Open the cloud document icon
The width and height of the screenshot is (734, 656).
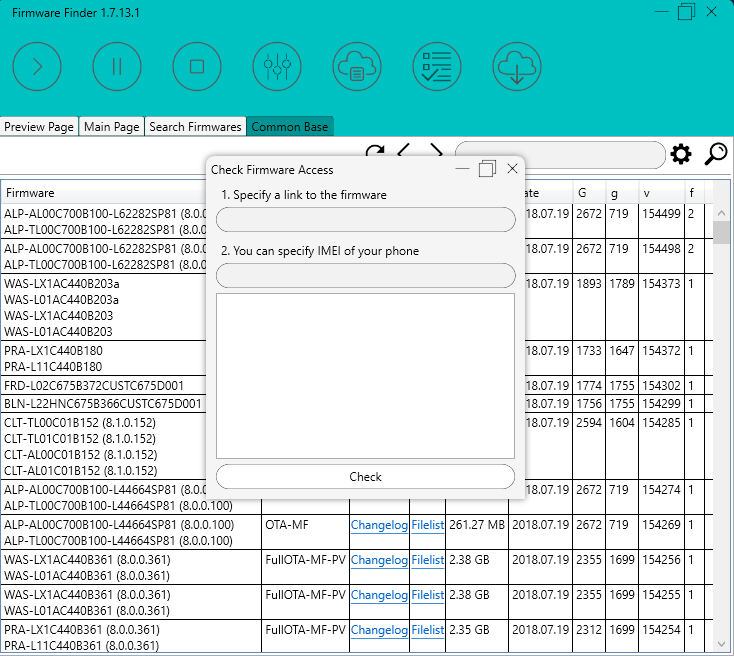(357, 66)
